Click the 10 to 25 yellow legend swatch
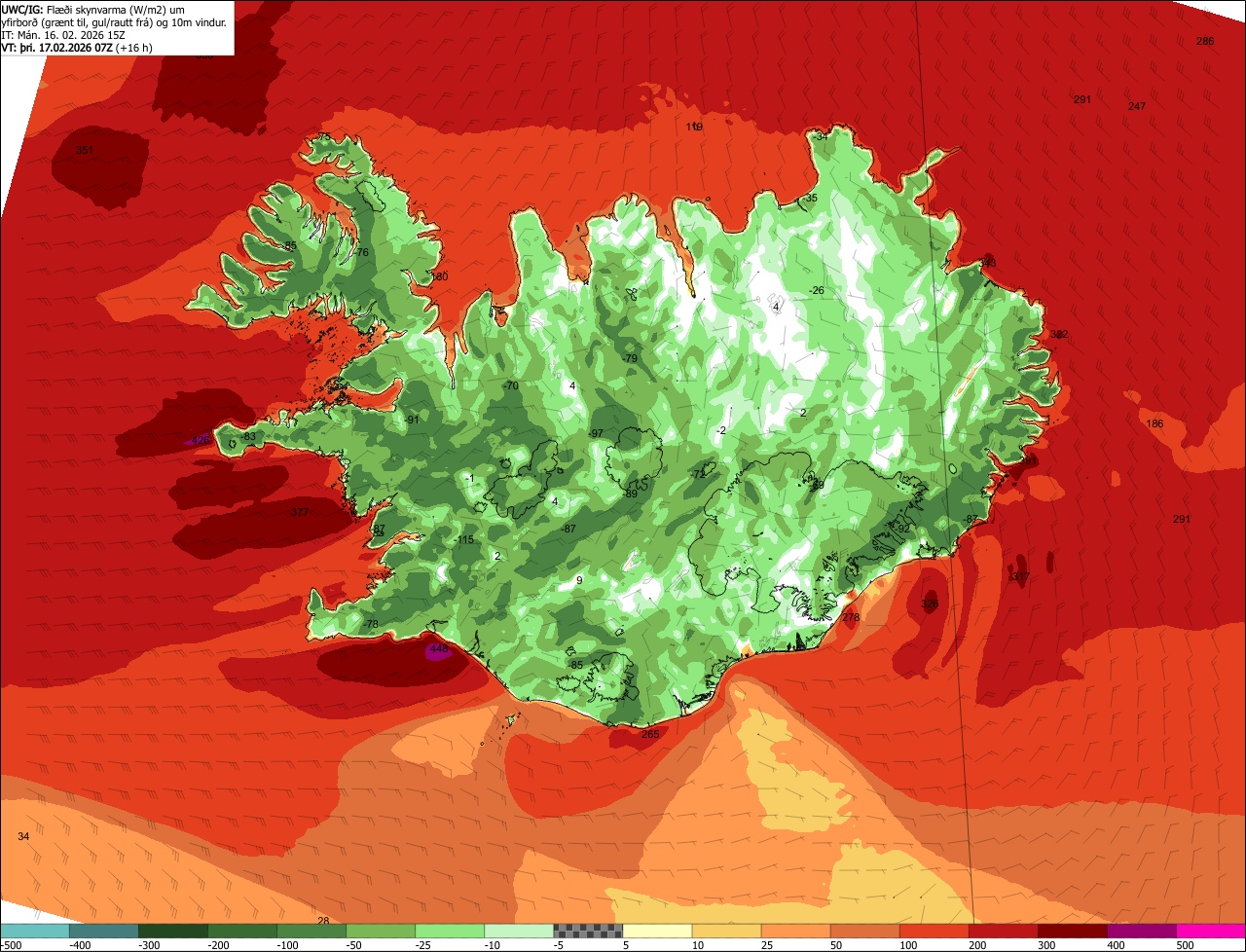Image resolution: width=1246 pixels, height=952 pixels. [x=726, y=932]
